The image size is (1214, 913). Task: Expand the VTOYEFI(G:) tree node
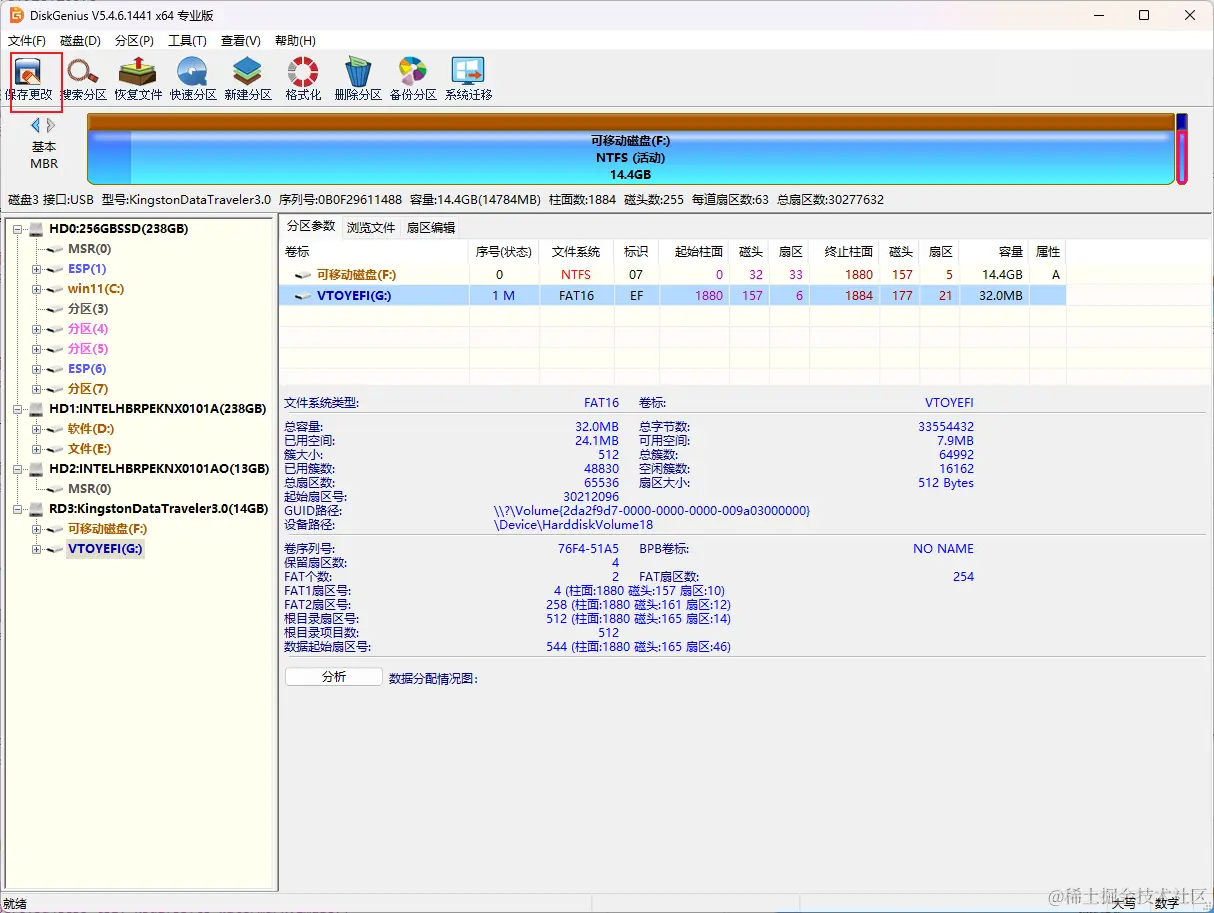[x=37, y=549]
